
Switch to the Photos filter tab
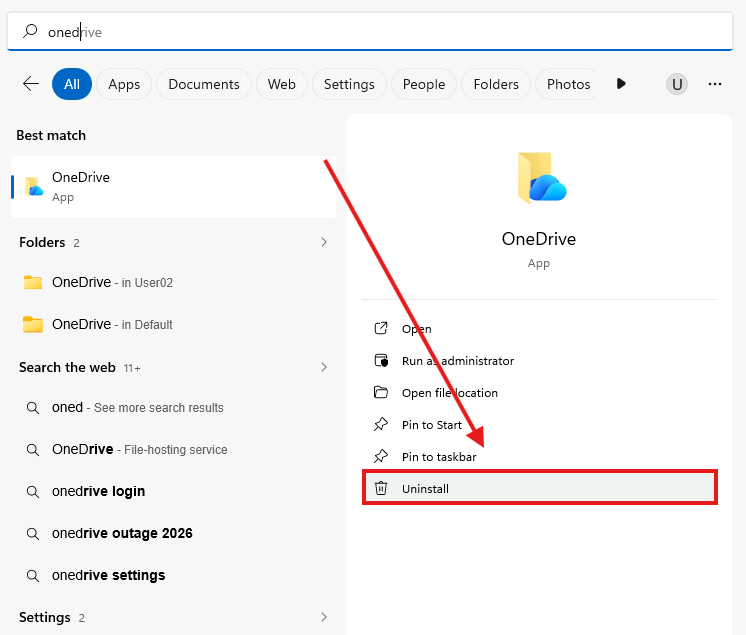click(x=568, y=84)
